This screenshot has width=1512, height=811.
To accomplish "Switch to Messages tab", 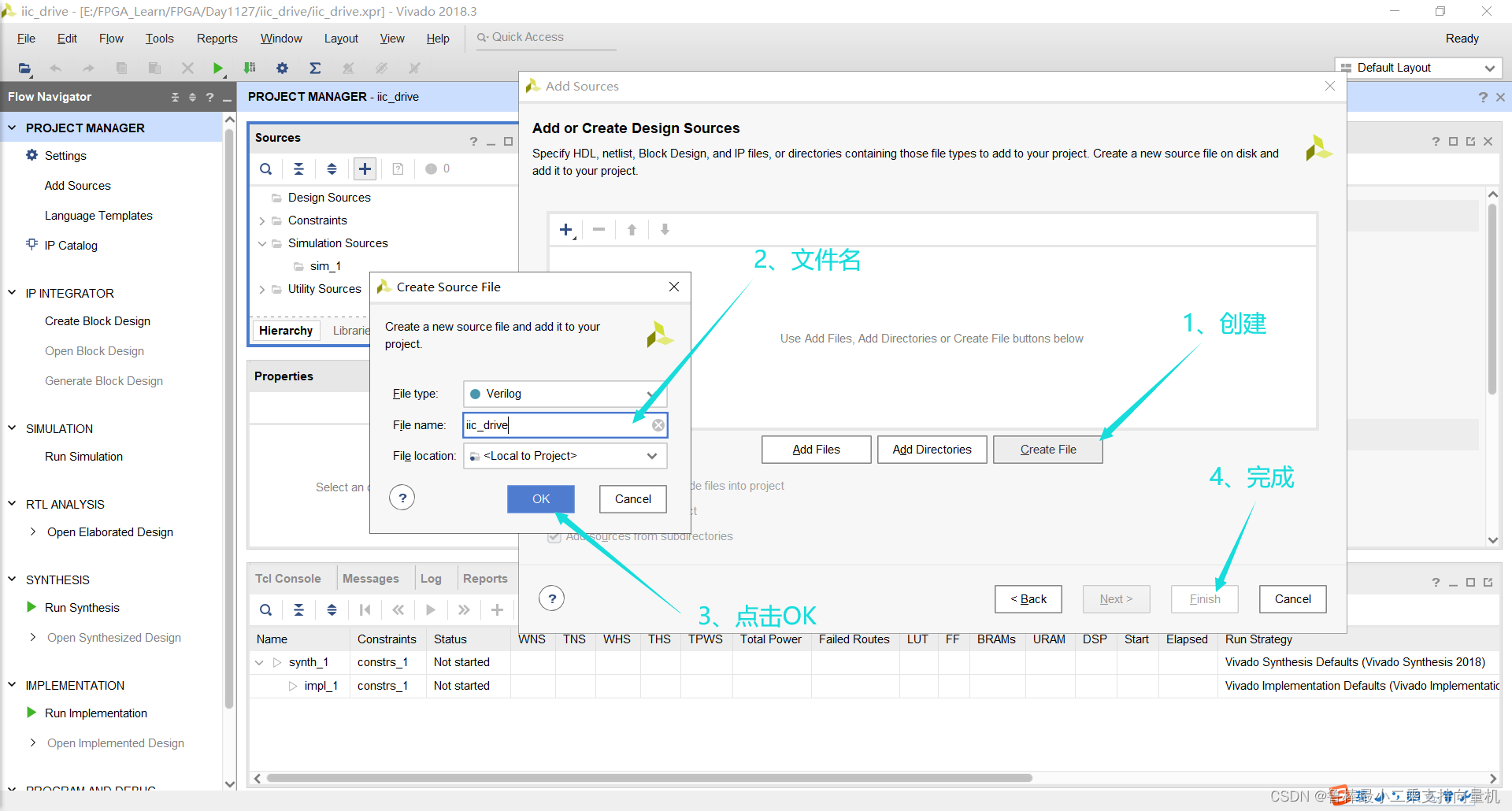I will click(370, 579).
